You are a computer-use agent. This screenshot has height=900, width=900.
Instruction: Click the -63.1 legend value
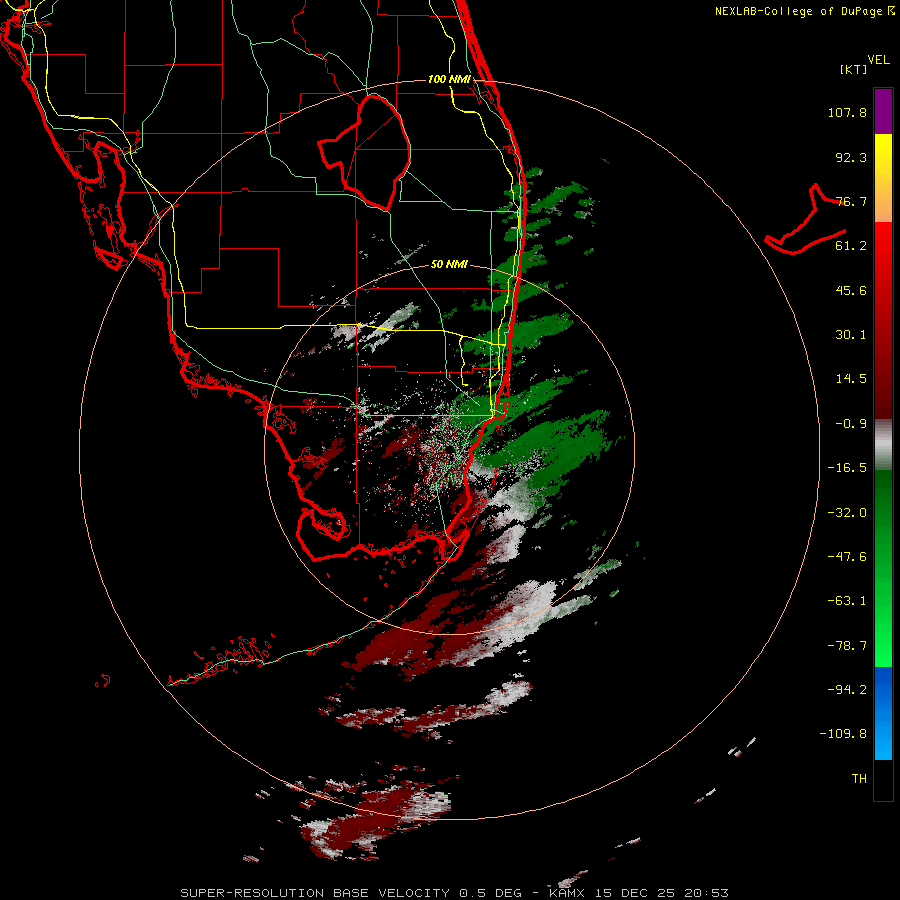coord(847,601)
